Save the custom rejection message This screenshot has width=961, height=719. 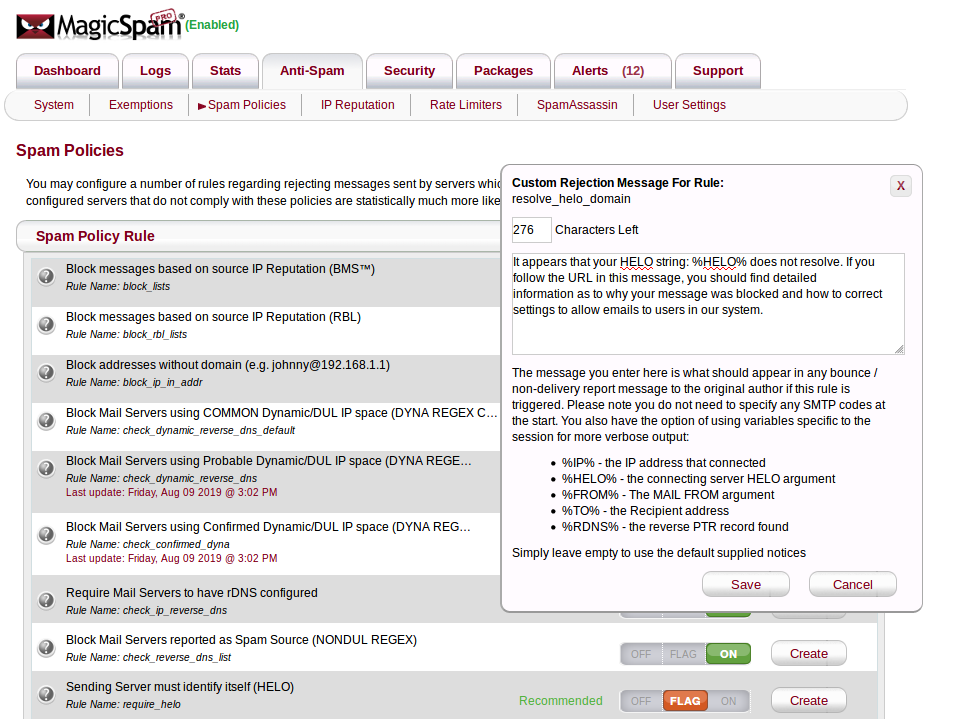pos(745,585)
